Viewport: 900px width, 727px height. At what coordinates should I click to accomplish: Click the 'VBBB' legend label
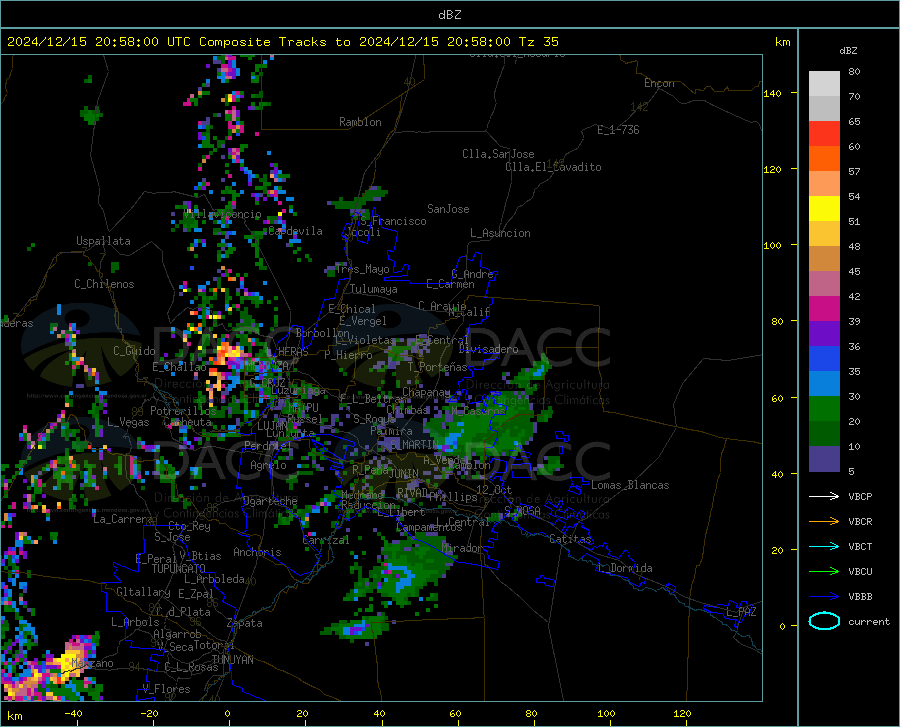tap(860, 597)
